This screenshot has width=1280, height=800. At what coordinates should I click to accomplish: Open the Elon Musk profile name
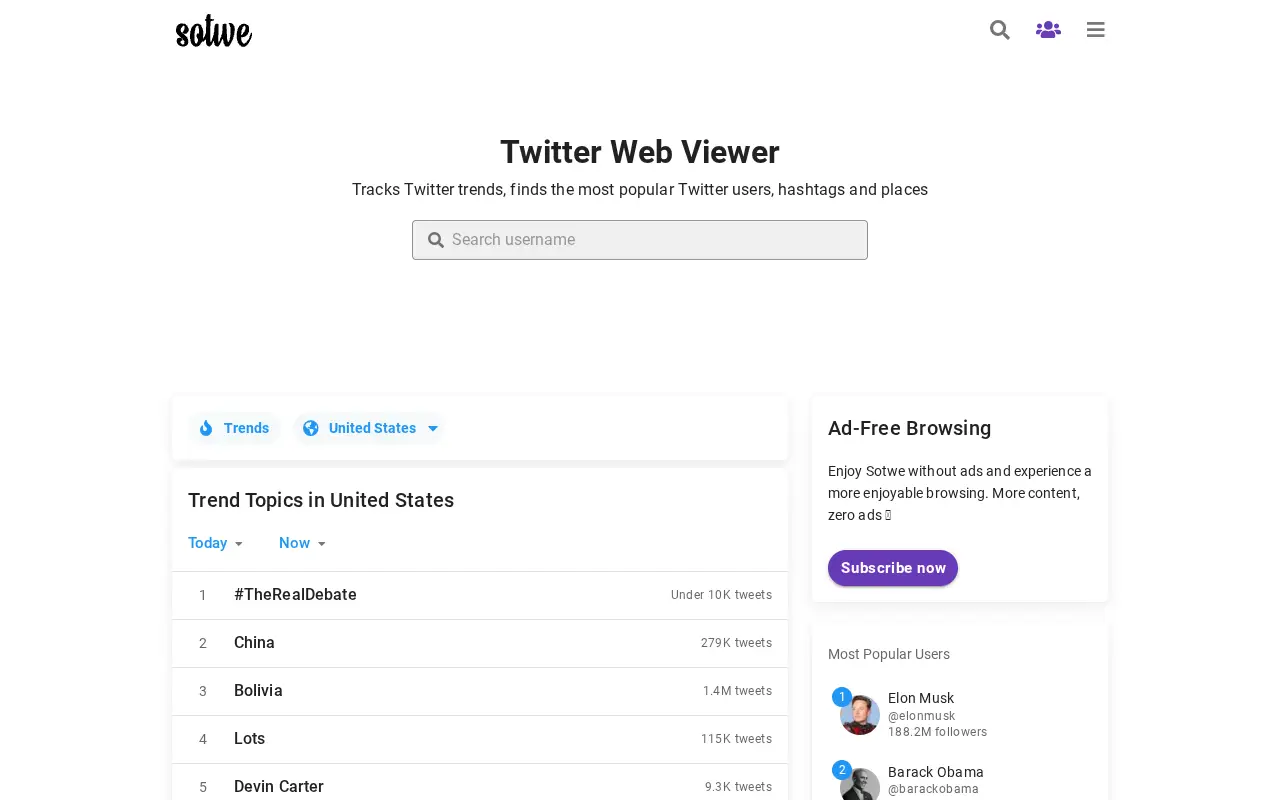[x=921, y=698]
